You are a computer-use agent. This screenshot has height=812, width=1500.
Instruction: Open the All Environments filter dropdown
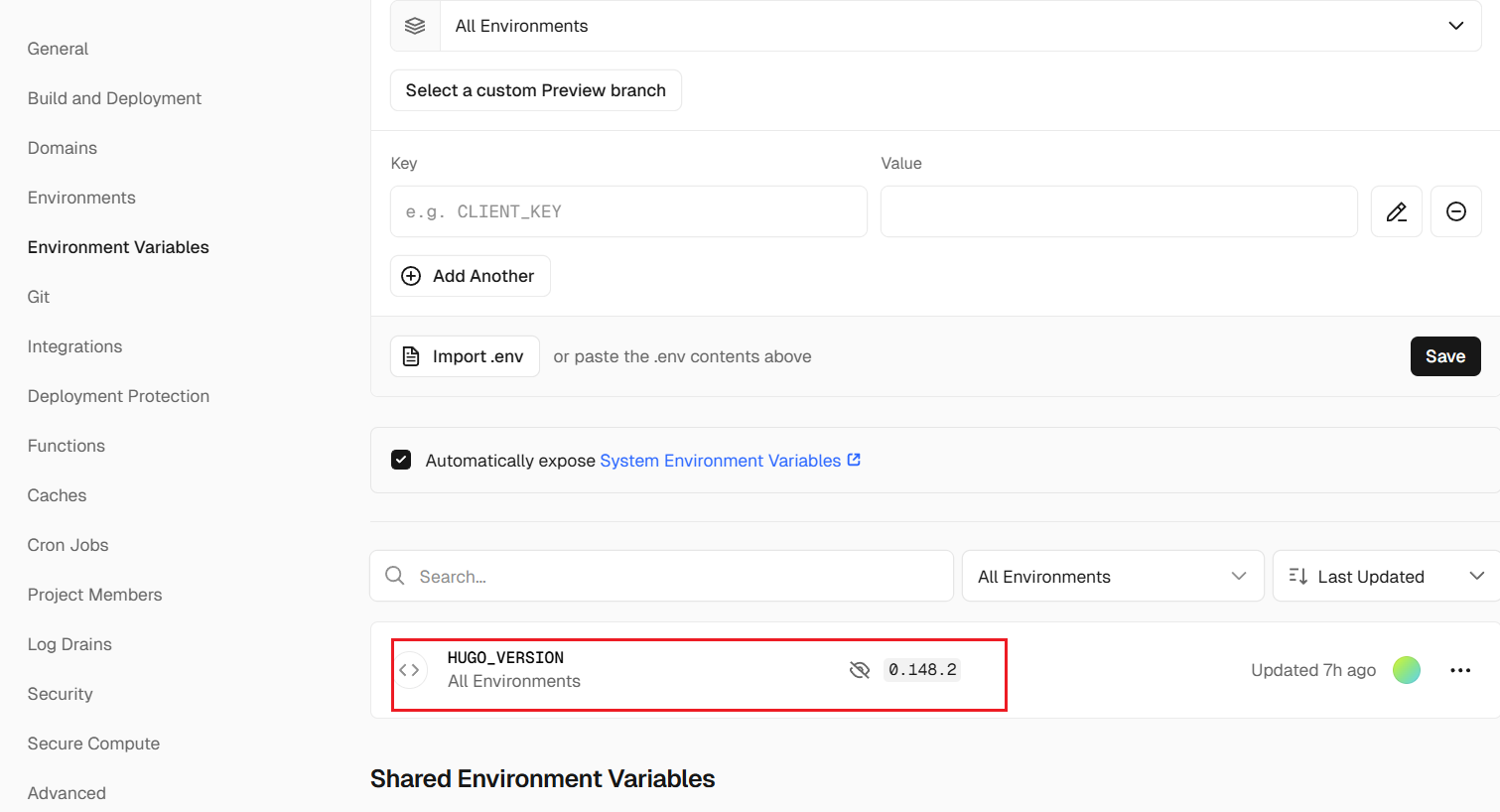point(1112,576)
